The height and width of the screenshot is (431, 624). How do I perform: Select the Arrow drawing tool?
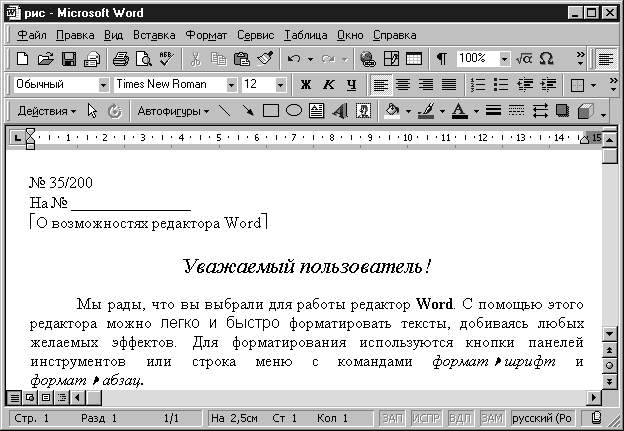pos(247,111)
